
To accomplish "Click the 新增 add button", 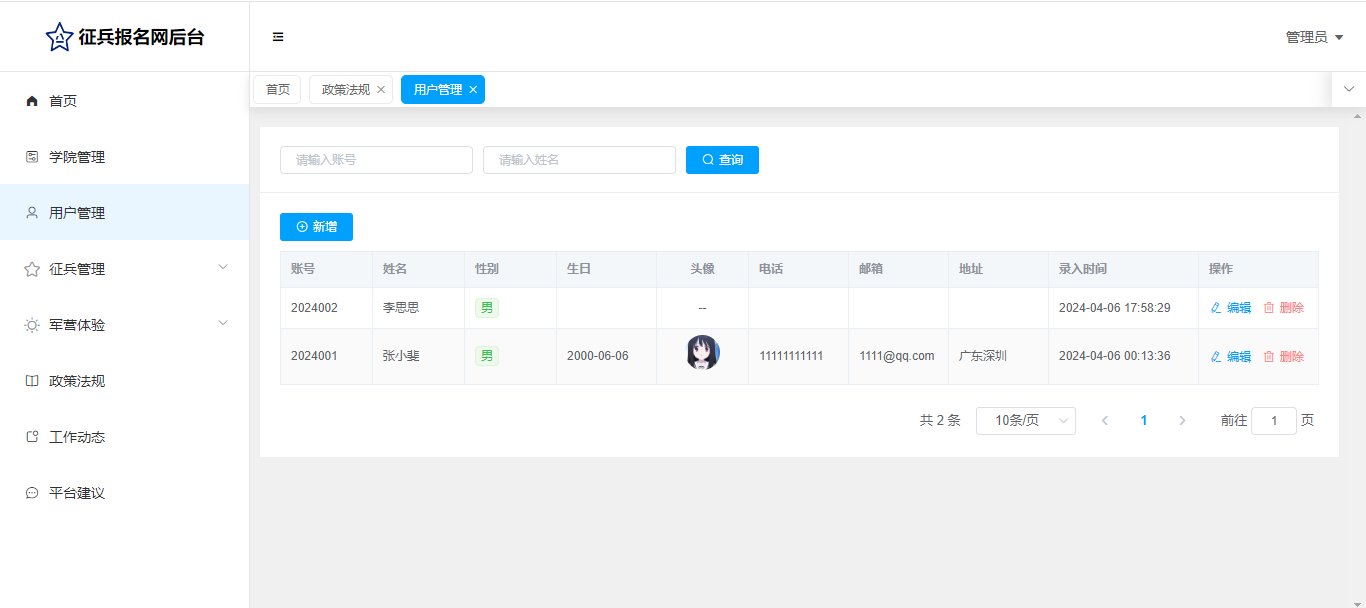I will (x=316, y=227).
